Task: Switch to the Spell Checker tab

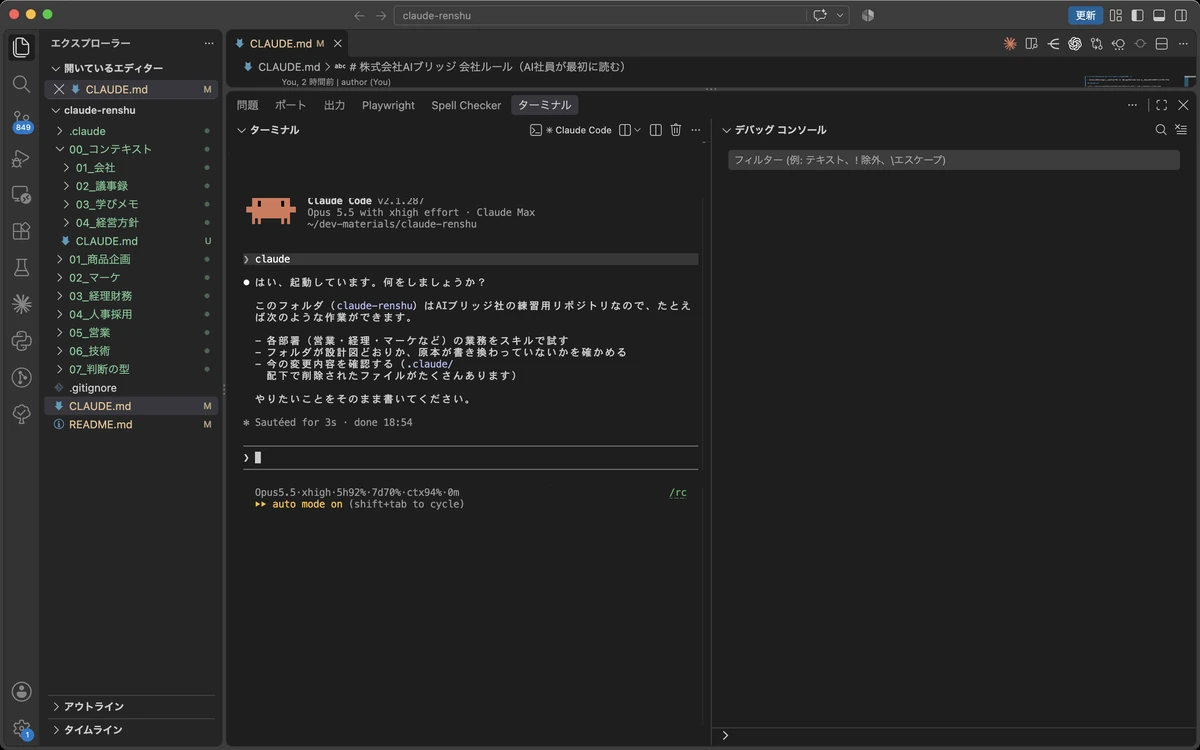Action: [x=466, y=105]
